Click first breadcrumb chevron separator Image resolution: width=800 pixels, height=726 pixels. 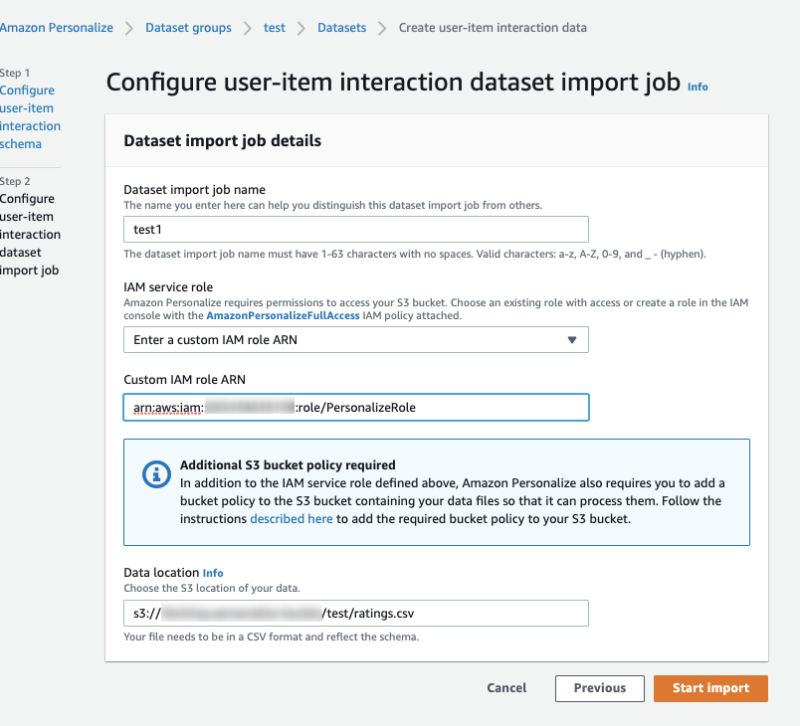[129, 27]
